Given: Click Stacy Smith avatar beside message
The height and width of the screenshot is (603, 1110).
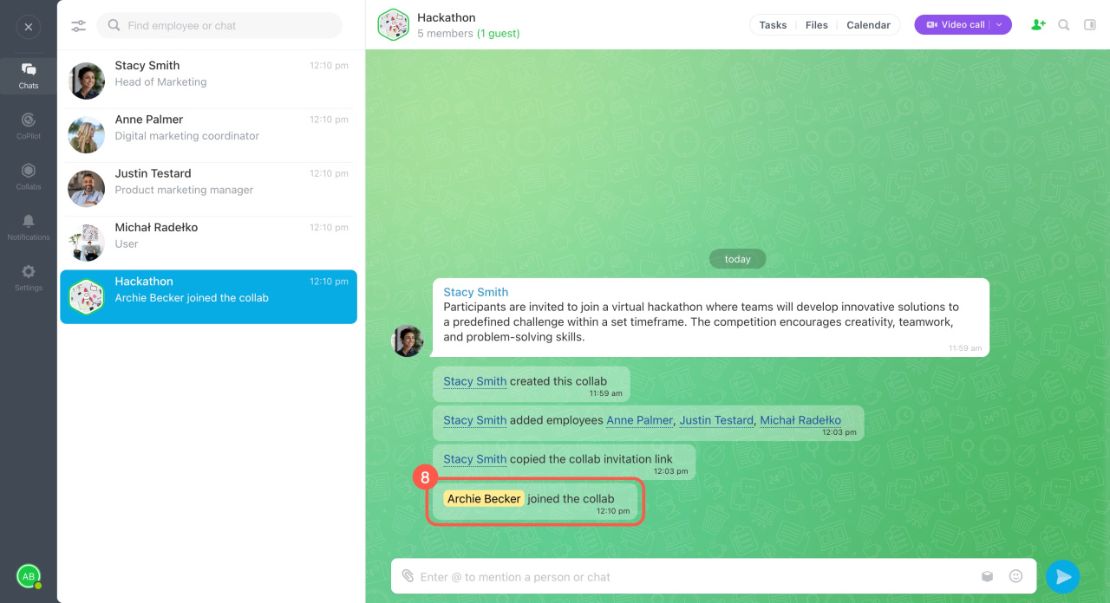Looking at the screenshot, I should click(408, 340).
